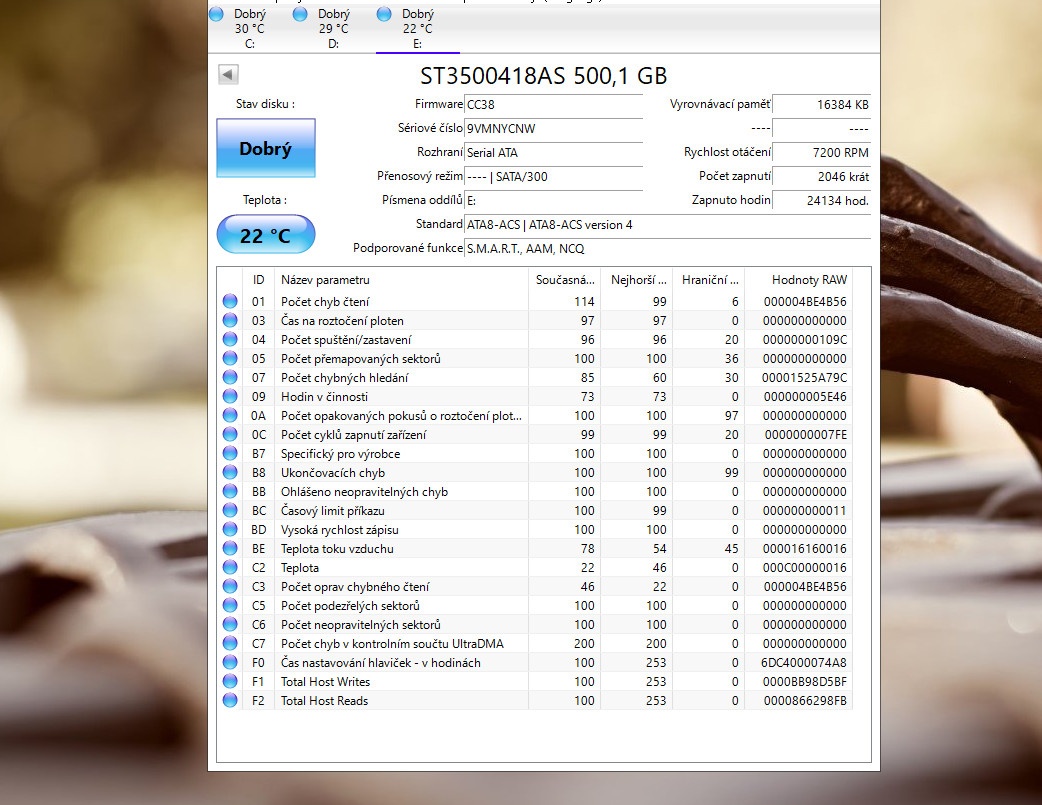The image size is (1042, 805).
Task: Click status icon of row F0 nastavování hlaviček
Action: coord(230,663)
